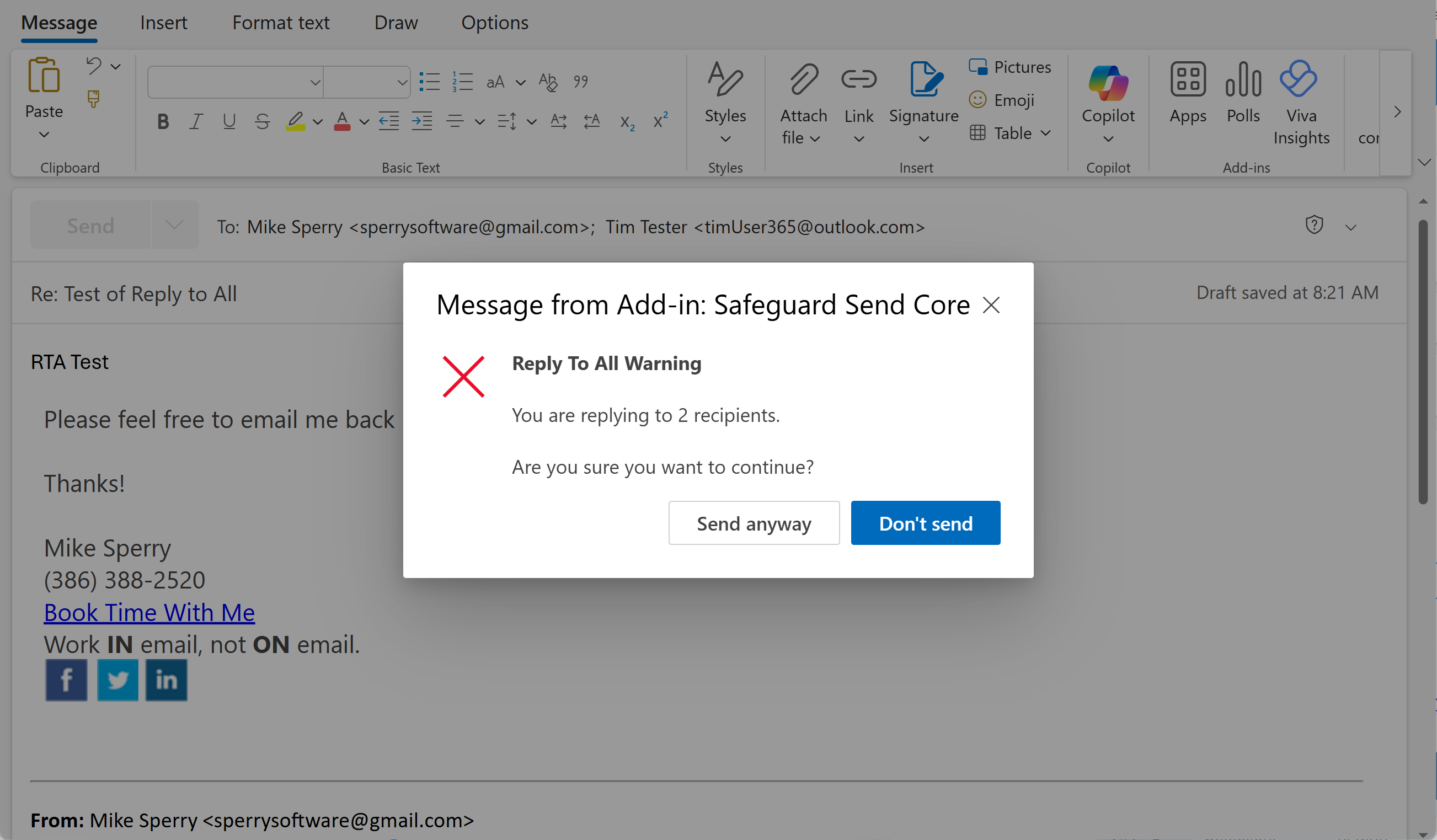Click the Change Case aA icon
This screenshot has width=1437, height=840.
pyautogui.click(x=495, y=82)
